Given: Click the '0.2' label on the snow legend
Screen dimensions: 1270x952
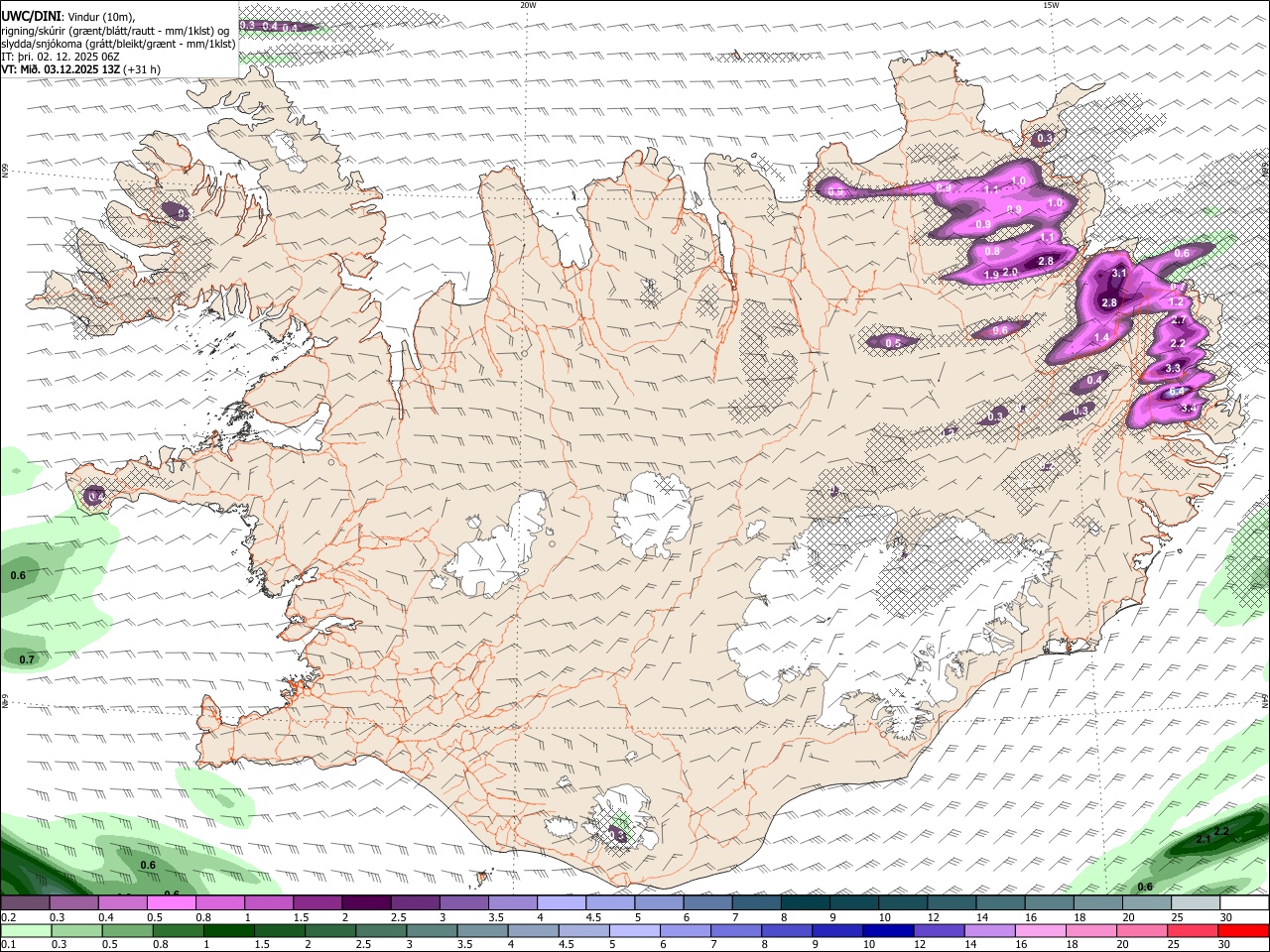Looking at the screenshot, I should (8, 917).
